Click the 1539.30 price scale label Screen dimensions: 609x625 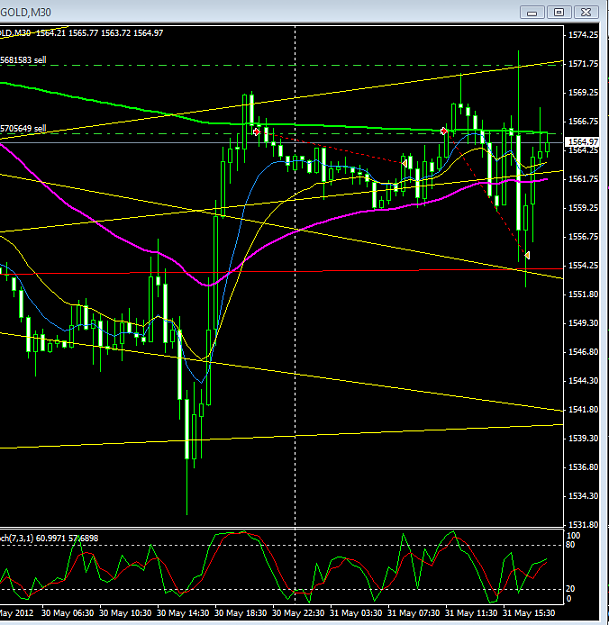[583, 438]
